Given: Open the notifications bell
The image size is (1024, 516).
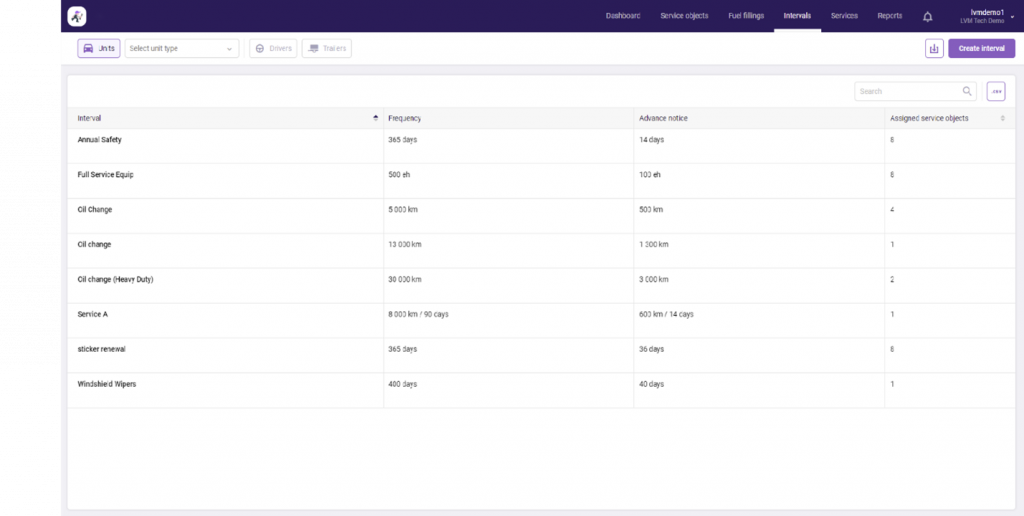Looking at the screenshot, I should pyautogui.click(x=927, y=16).
